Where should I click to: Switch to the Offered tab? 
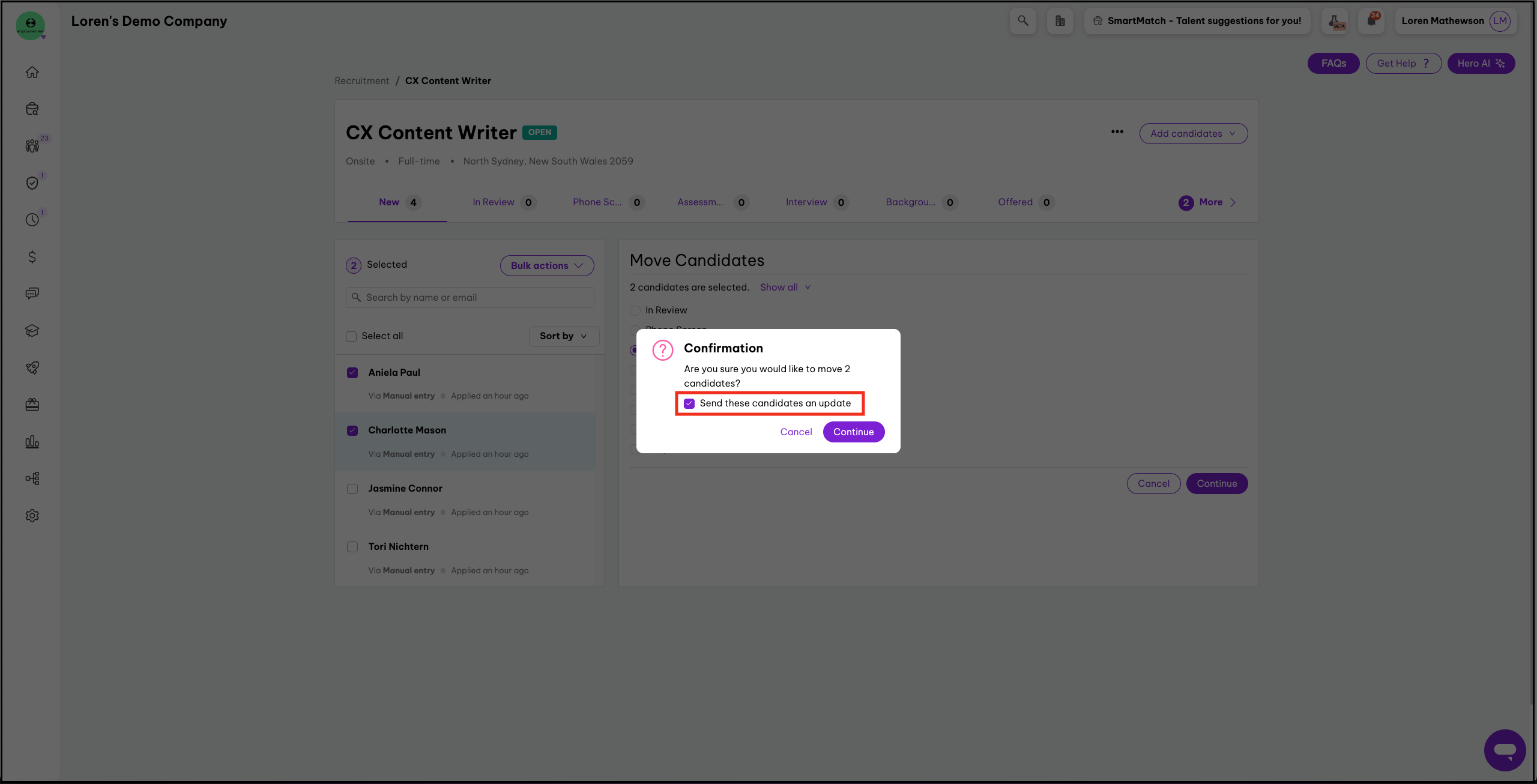[x=1015, y=202]
